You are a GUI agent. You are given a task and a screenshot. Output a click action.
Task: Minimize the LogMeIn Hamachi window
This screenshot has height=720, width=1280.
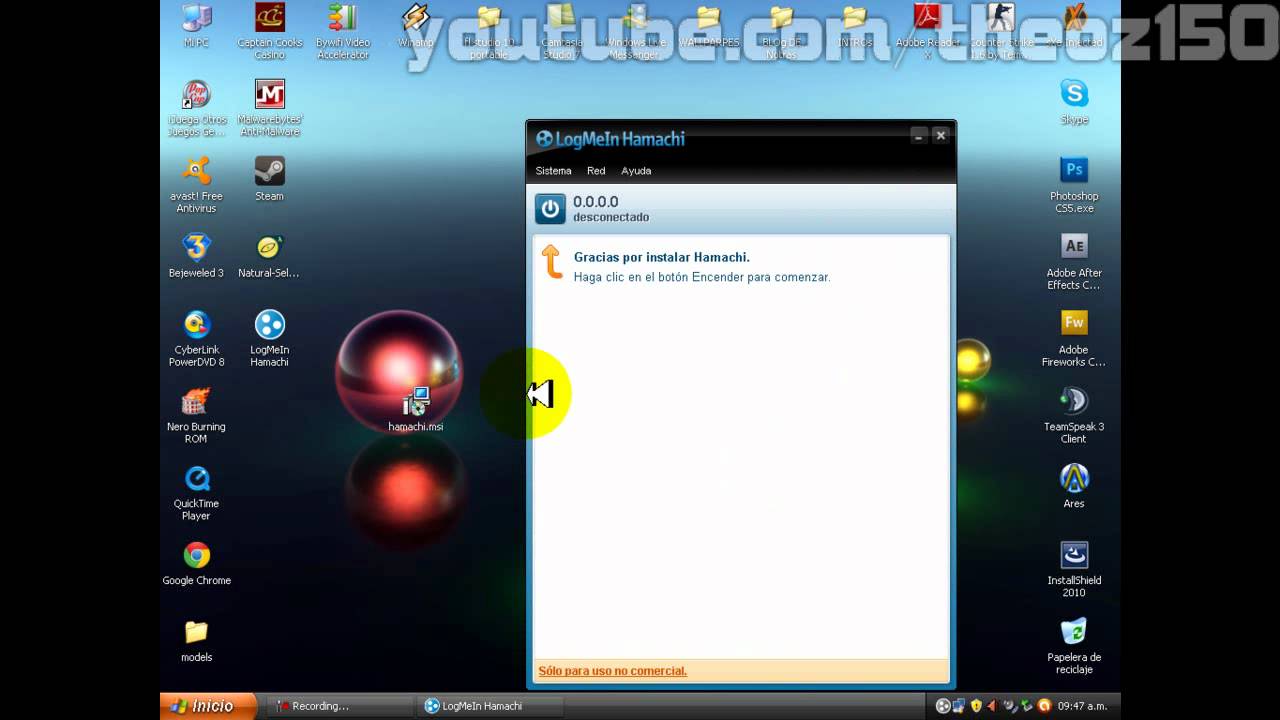[x=919, y=135]
